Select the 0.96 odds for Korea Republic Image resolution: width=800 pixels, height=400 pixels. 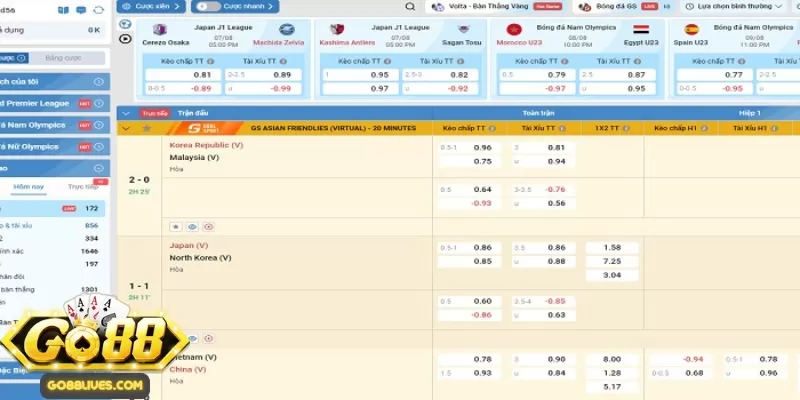click(482, 147)
